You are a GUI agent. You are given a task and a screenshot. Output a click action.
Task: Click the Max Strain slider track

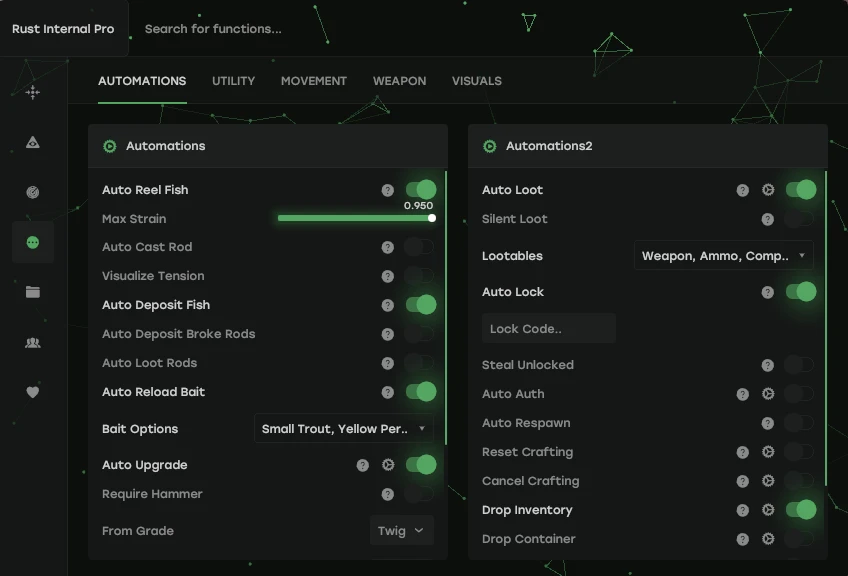[356, 218]
